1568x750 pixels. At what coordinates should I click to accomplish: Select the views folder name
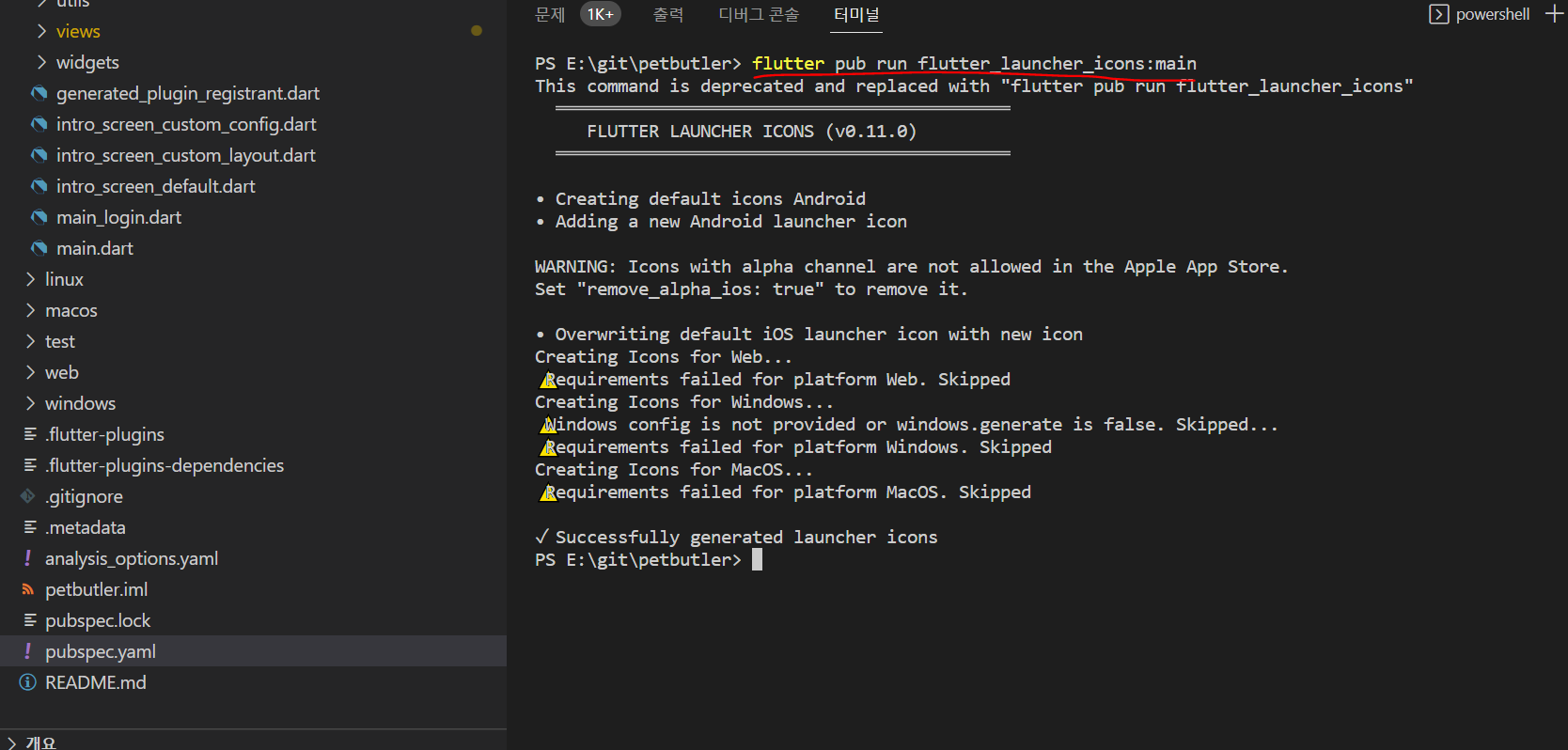click(78, 31)
